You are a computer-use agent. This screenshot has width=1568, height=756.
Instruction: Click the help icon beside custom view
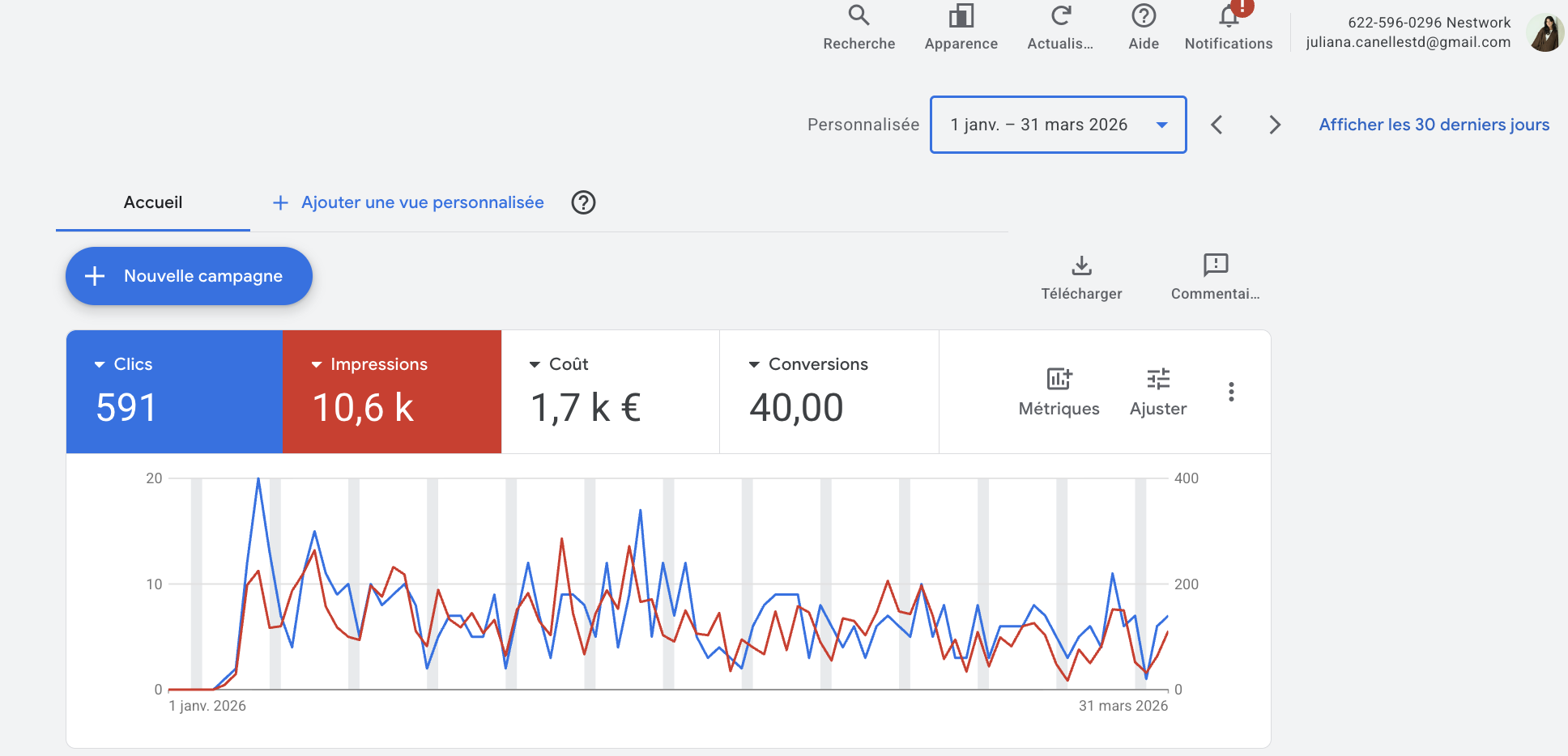coord(583,202)
